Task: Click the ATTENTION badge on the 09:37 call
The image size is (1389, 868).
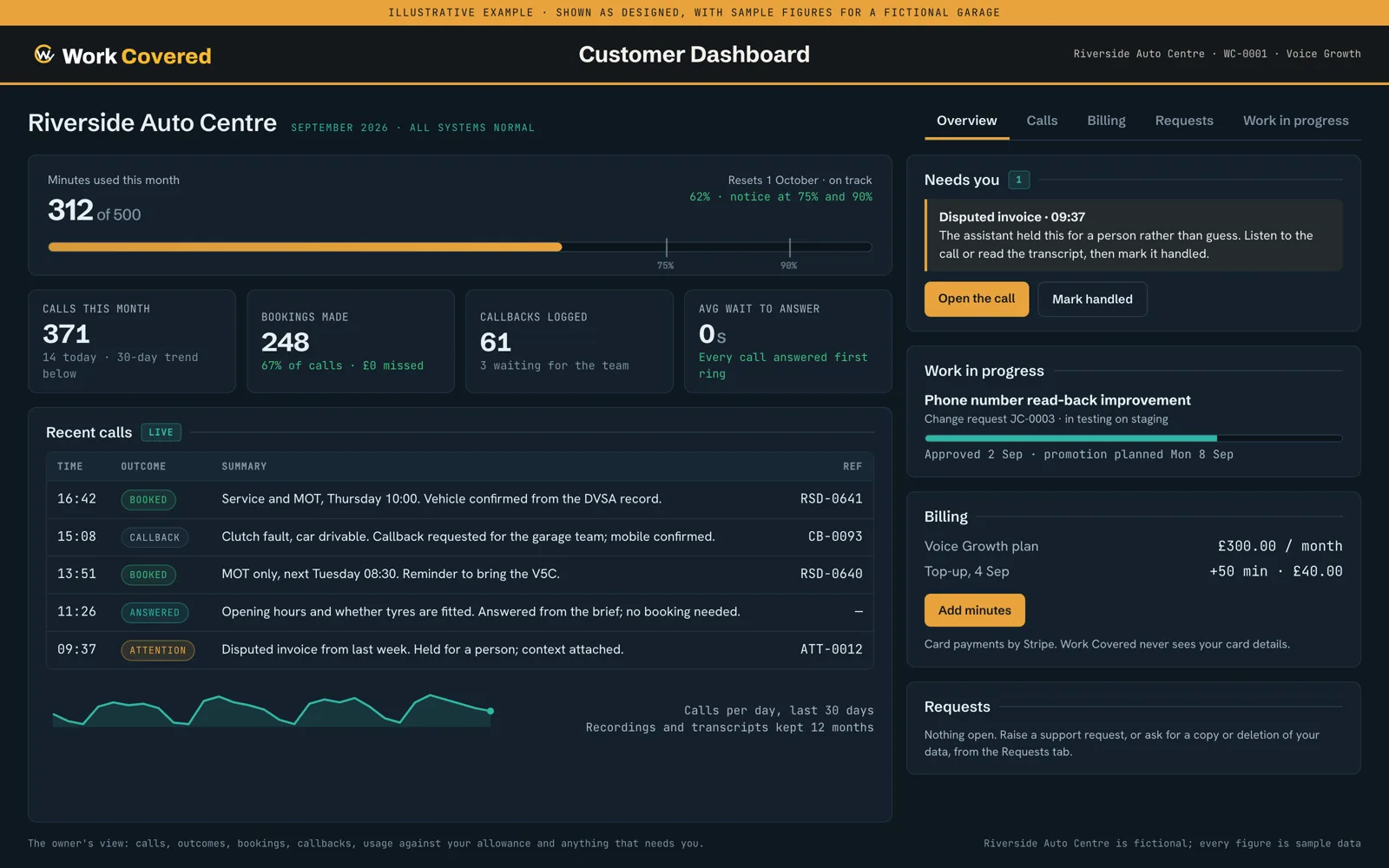Action: click(x=158, y=650)
